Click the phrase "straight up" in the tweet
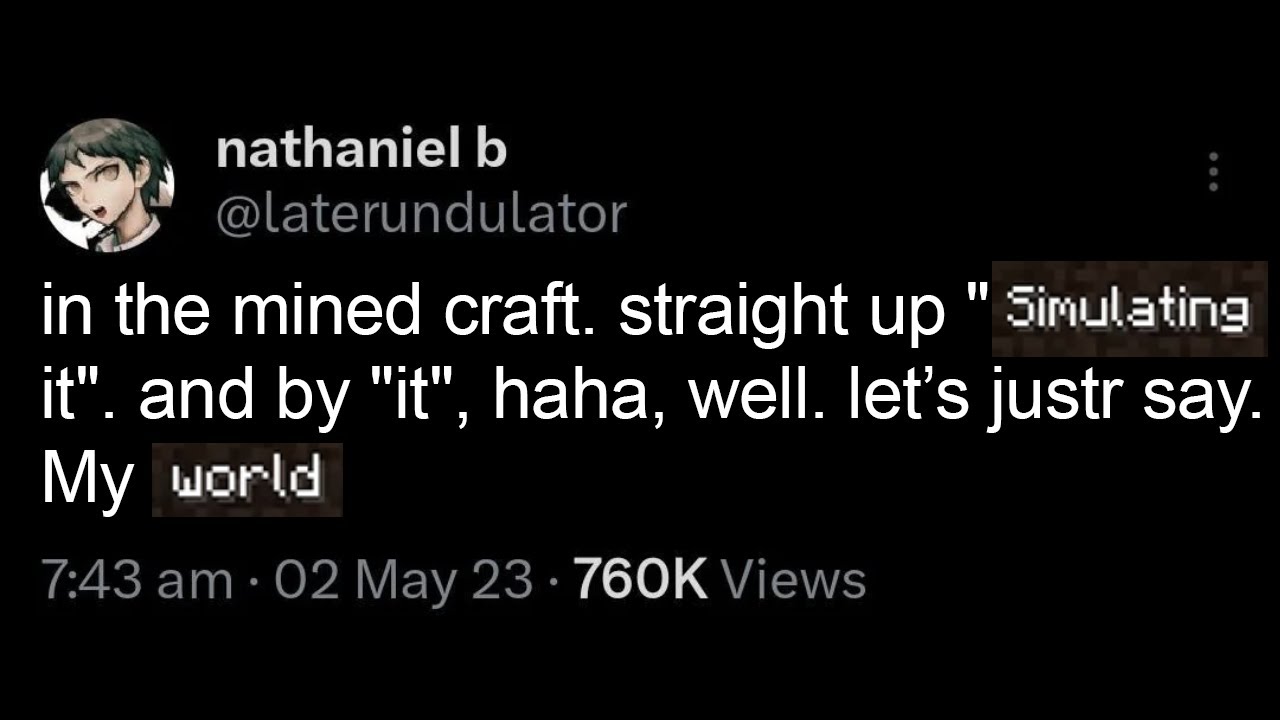This screenshot has width=1280, height=720. [782, 313]
